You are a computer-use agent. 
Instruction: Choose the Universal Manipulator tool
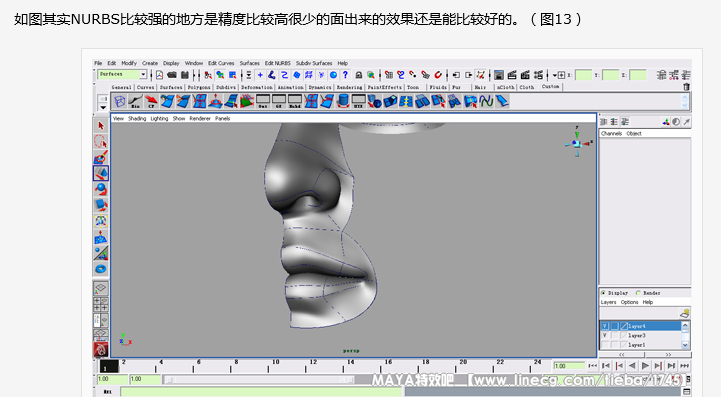pyautogui.click(x=101, y=221)
